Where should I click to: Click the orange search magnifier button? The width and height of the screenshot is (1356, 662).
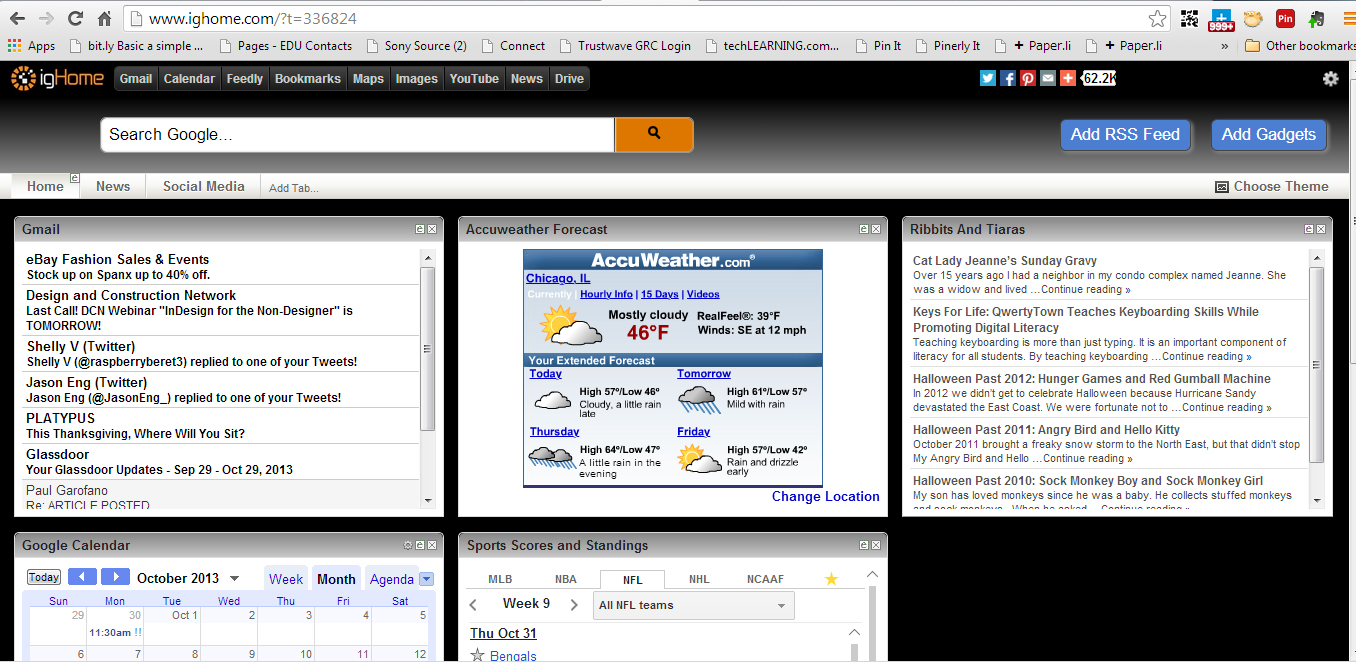(654, 134)
